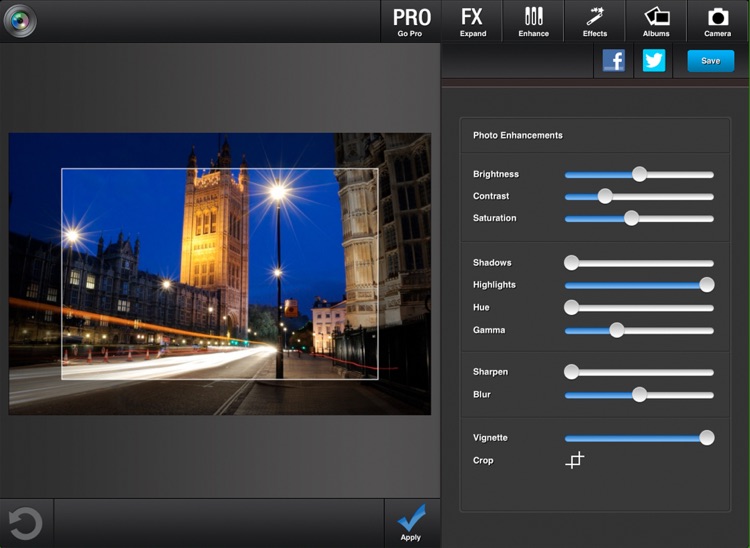The height and width of the screenshot is (548, 750).
Task: Click the photo preview inside crop frame
Action: coord(219,273)
